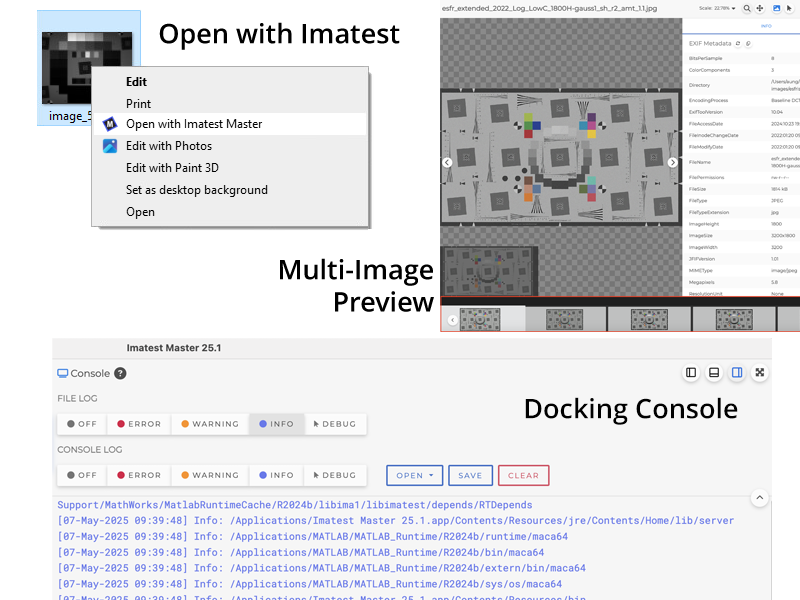Choose Edit with Paint 3D
The height and width of the screenshot is (600, 800).
click(231, 168)
